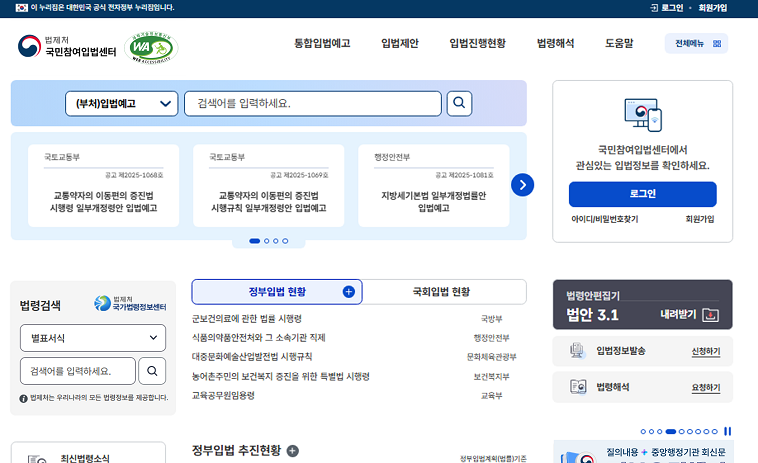Image resolution: width=758 pixels, height=463 pixels.
Task: Open the 군보건의료에 관한 법률 시행령 entry
Action: 246,318
